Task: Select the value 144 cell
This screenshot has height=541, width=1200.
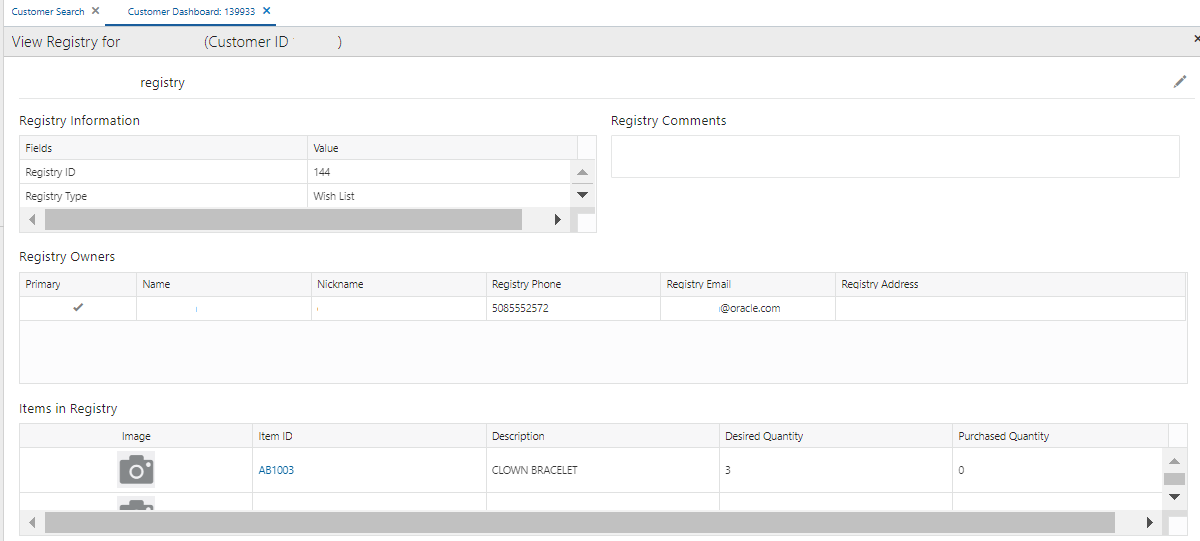Action: click(x=440, y=172)
